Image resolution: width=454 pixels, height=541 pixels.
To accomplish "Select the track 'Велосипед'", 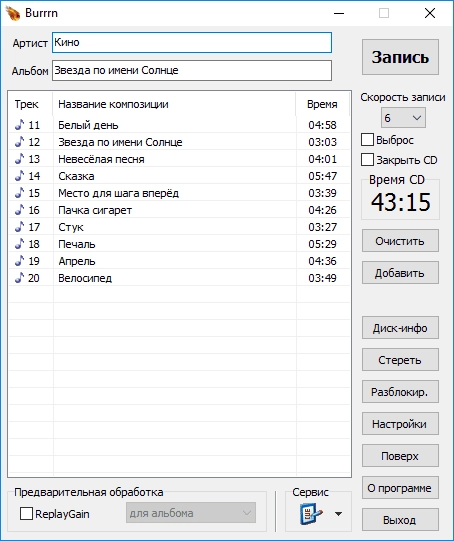I will pyautogui.click(x=85, y=278).
